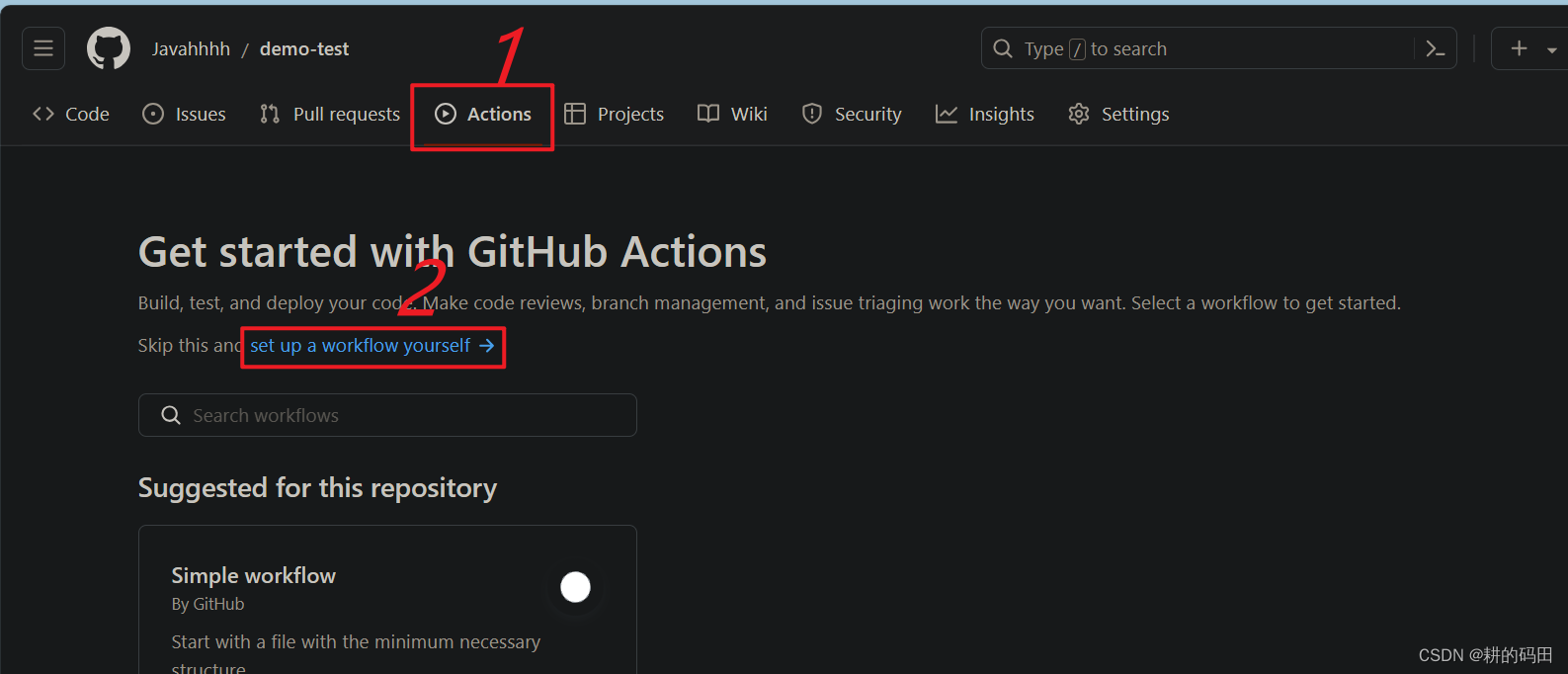Image resolution: width=1568 pixels, height=674 pixels.
Task: Click the Suggested for this repository heading
Action: [x=317, y=487]
